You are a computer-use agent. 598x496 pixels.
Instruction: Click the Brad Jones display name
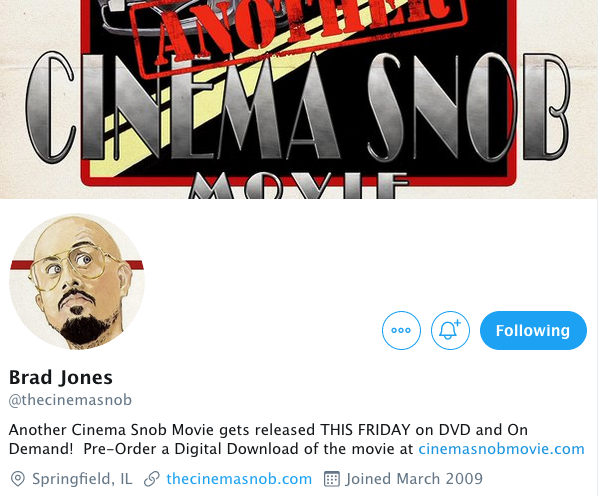point(61,377)
